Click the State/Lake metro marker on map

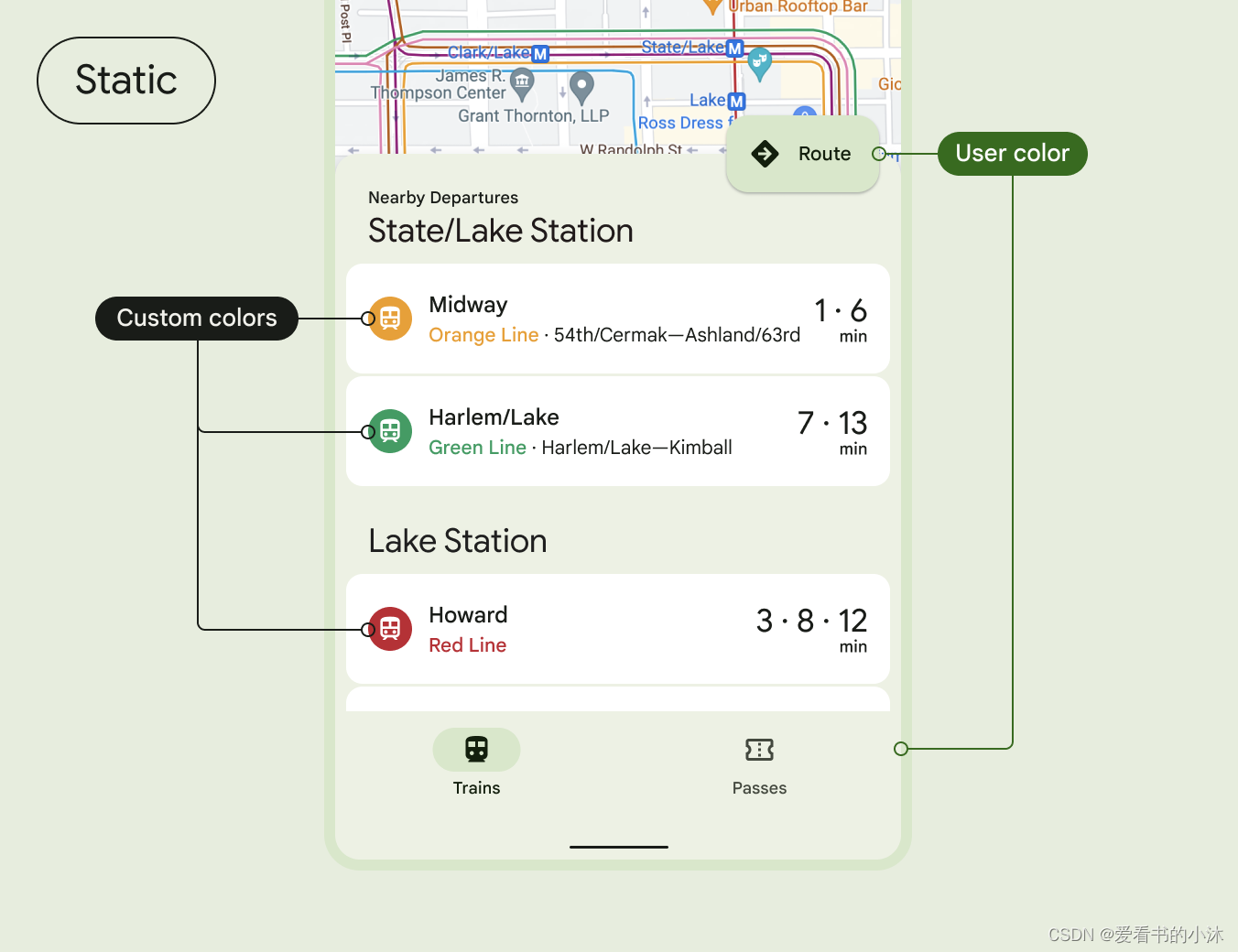pos(734,49)
